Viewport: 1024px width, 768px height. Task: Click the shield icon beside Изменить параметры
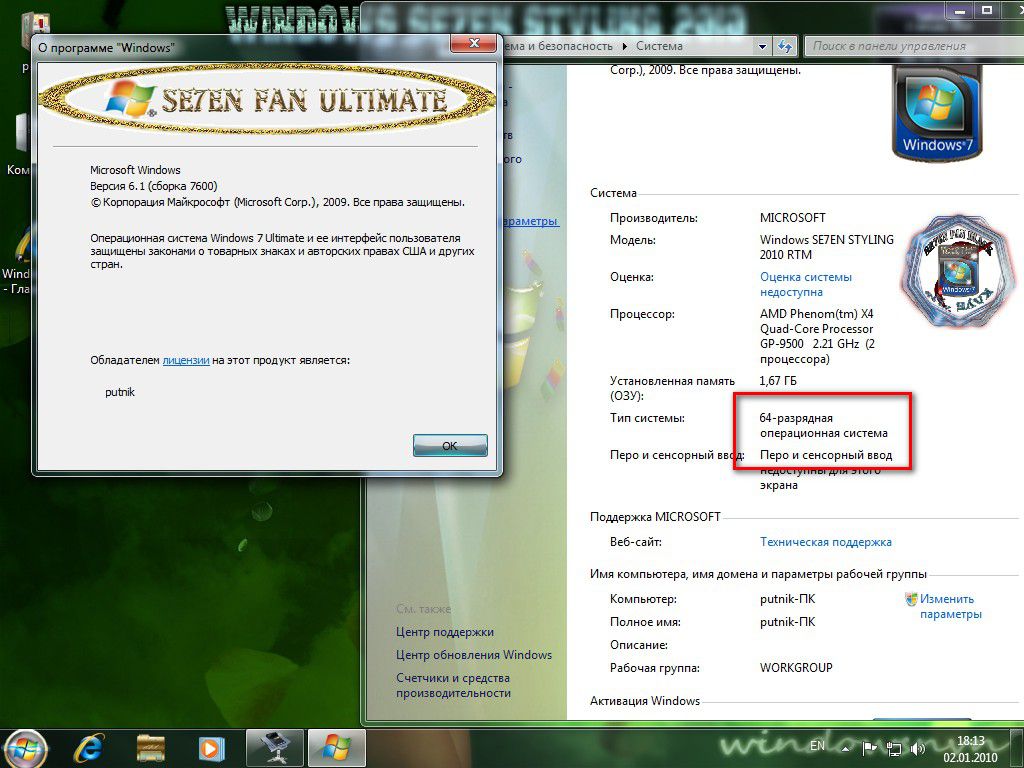(911, 599)
